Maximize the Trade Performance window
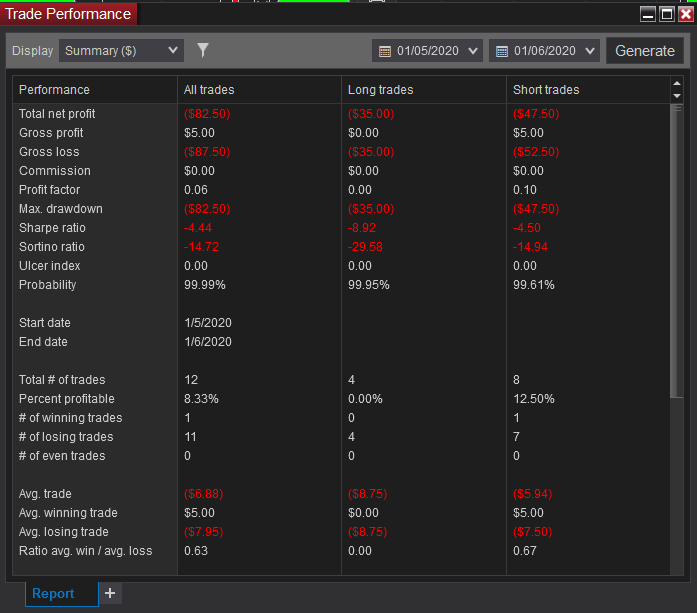This screenshot has width=697, height=613. [667, 14]
